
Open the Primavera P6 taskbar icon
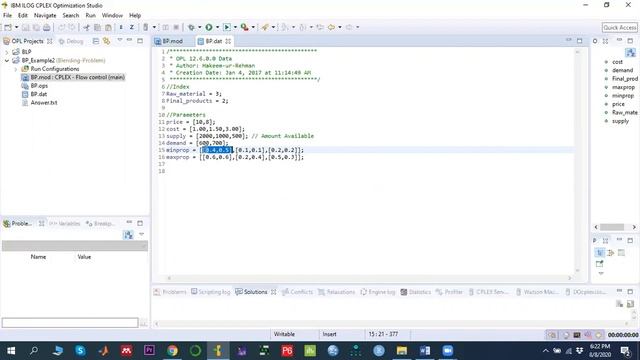click(x=287, y=351)
